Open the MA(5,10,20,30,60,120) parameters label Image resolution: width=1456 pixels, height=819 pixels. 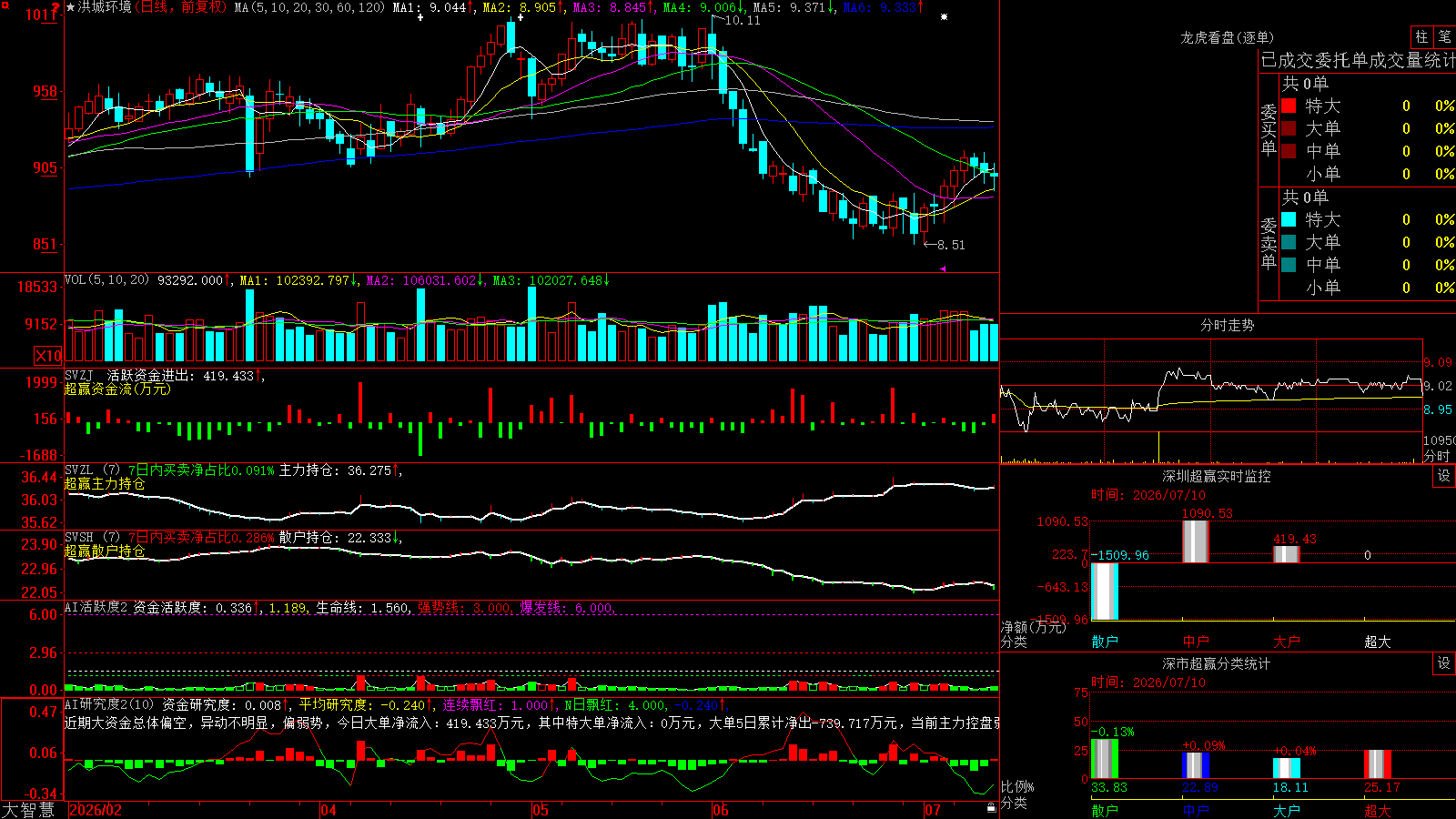pyautogui.click(x=309, y=7)
